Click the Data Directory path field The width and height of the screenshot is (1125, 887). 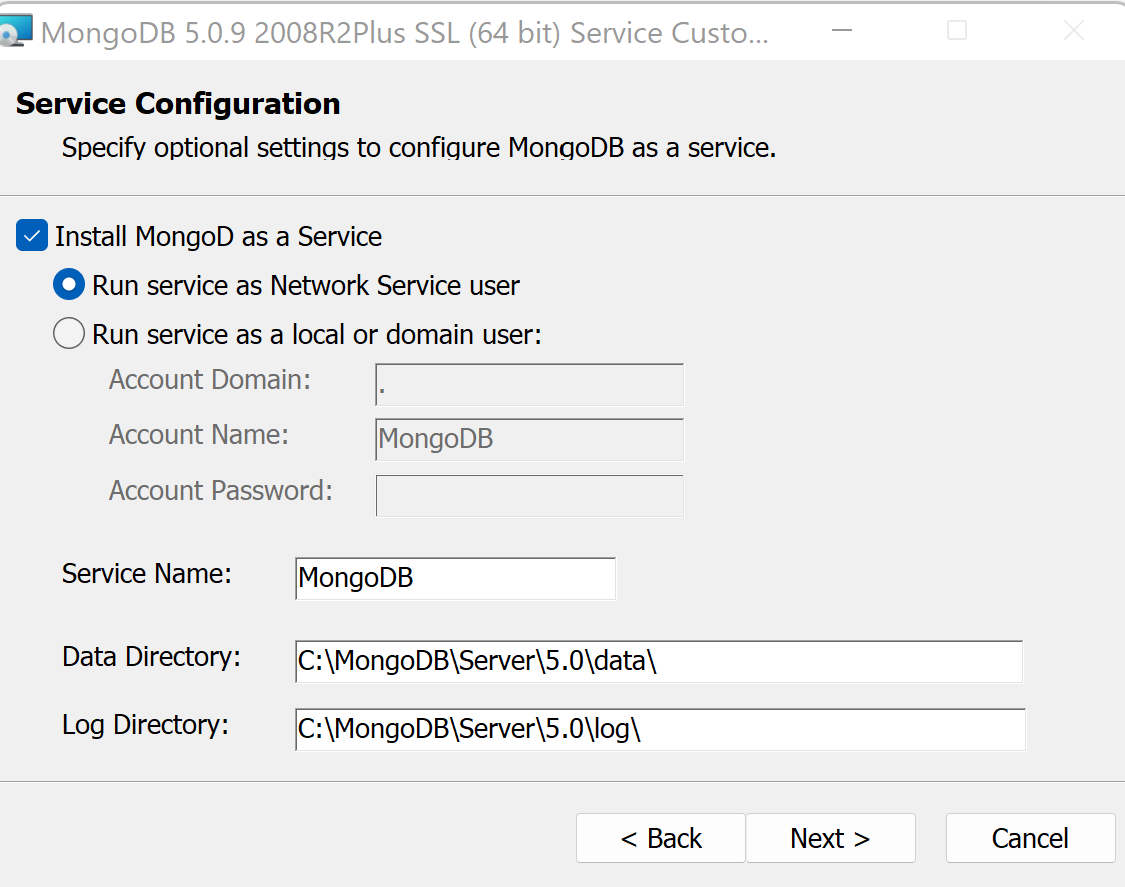coord(658,662)
